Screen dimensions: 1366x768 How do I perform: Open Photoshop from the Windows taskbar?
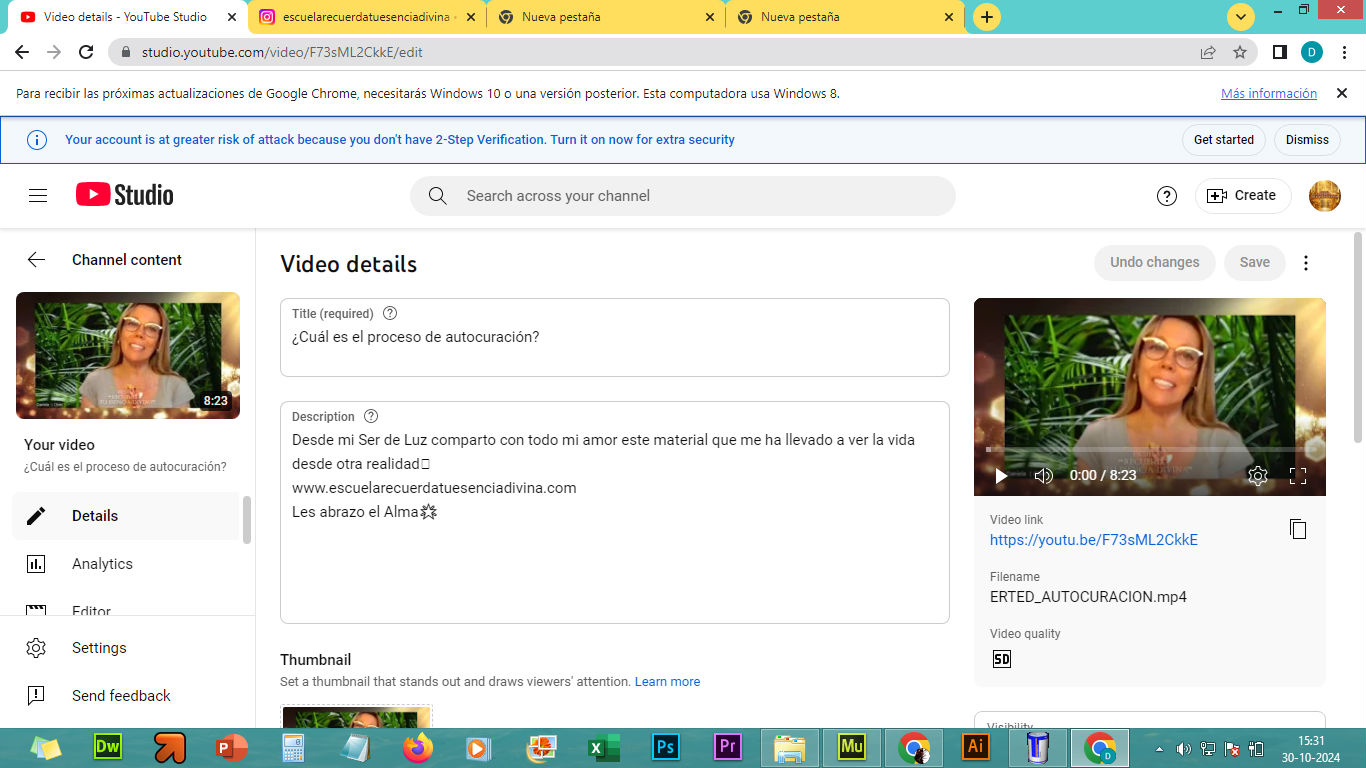coord(664,747)
